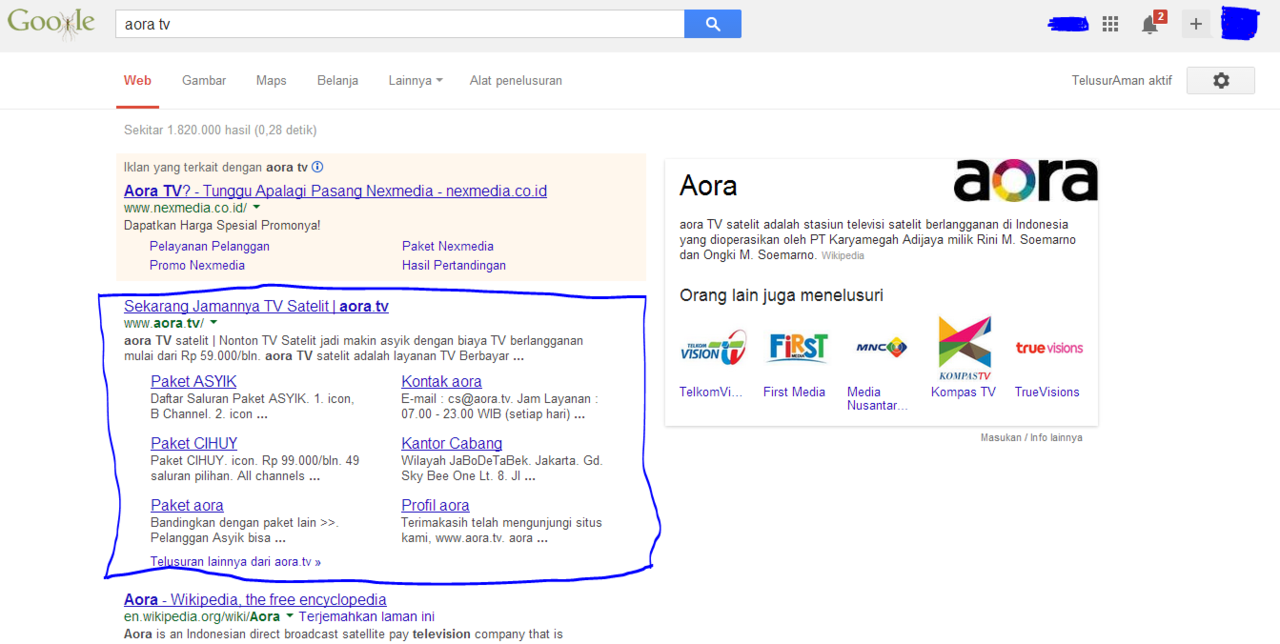Image resolution: width=1280 pixels, height=644 pixels.
Task: Open the Paket aora sitelink
Action: pos(187,505)
